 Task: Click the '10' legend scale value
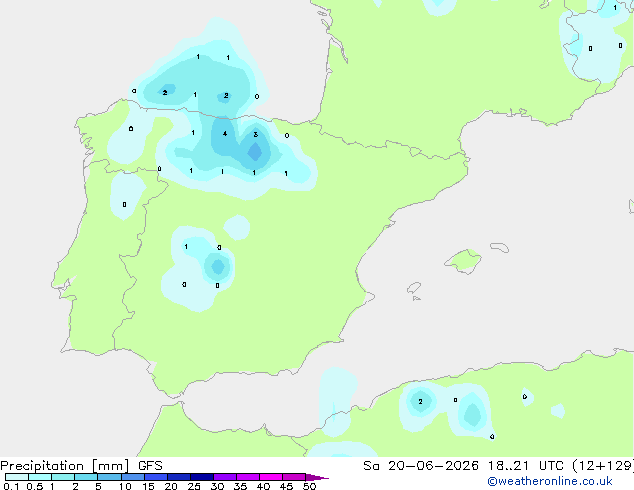coord(125,486)
